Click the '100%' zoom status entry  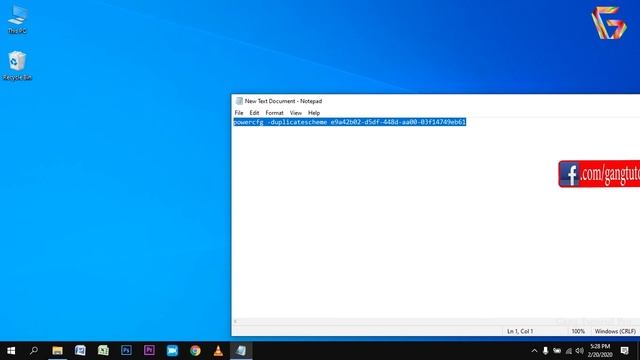(x=578, y=331)
